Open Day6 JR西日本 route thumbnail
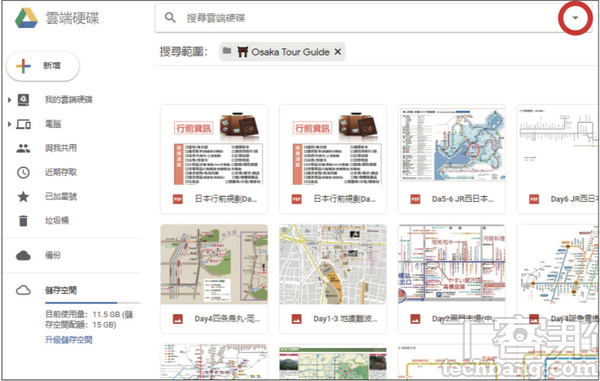600x381 pixels. tap(558, 145)
